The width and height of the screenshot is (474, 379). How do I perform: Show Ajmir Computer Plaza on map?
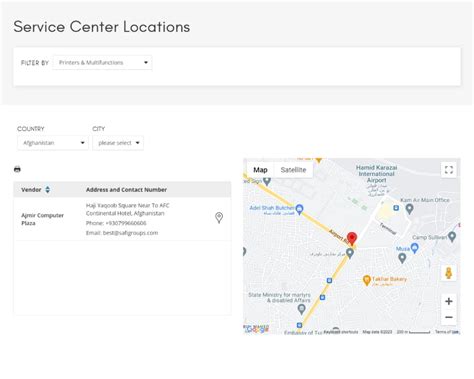(219, 218)
